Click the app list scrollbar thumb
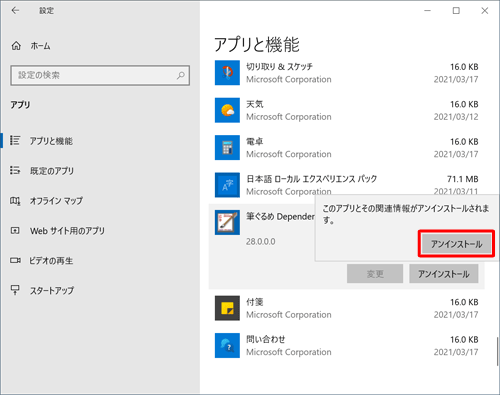 click(x=497, y=350)
